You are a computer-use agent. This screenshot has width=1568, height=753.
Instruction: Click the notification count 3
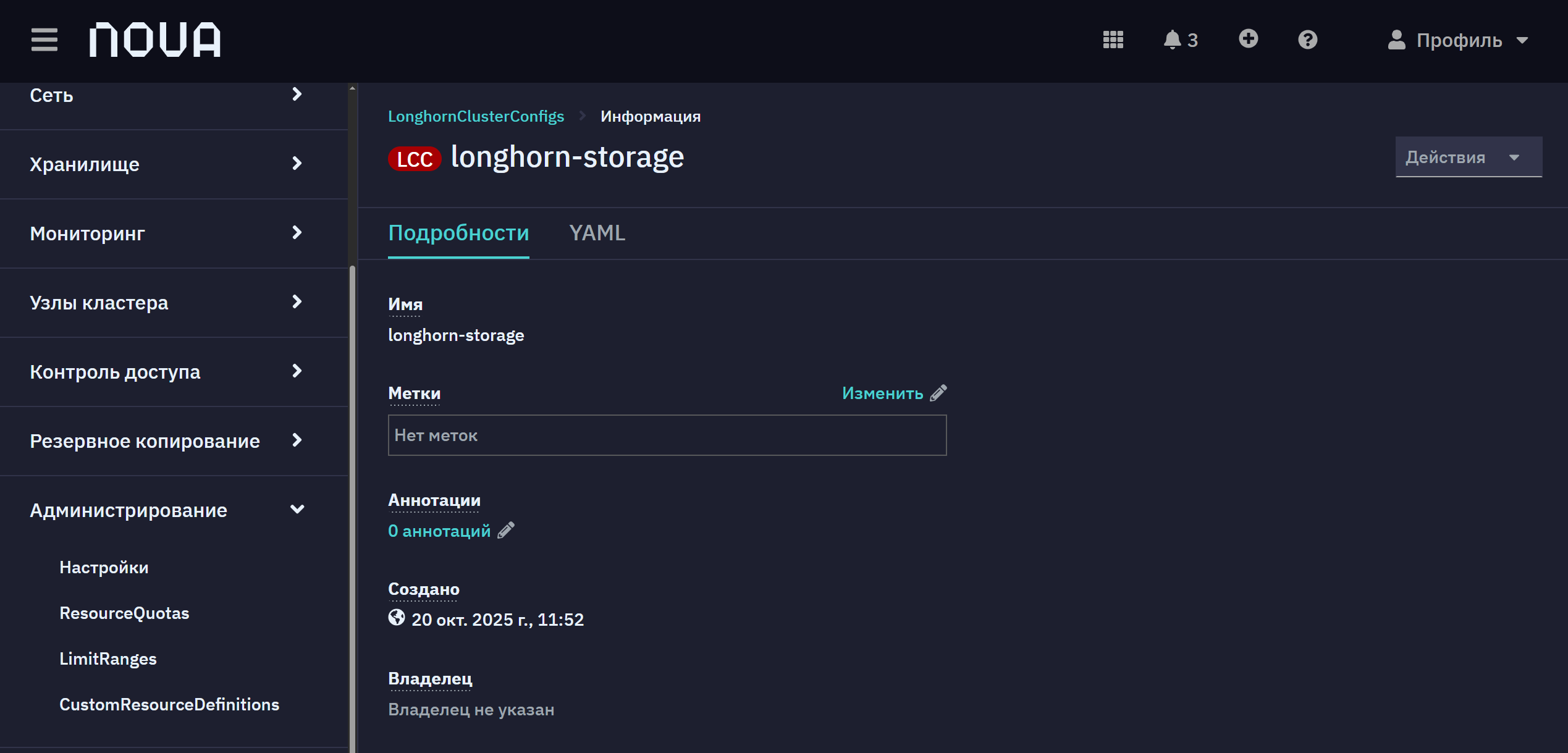[x=1192, y=40]
